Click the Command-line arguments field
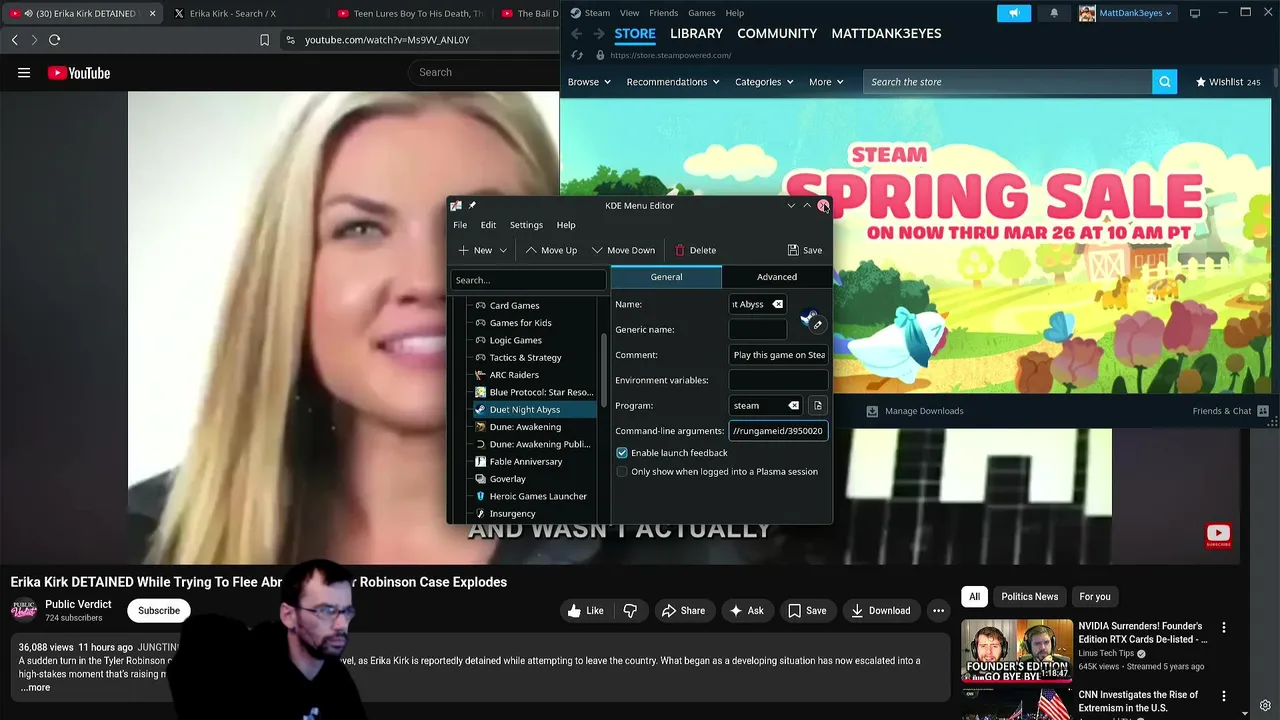Image resolution: width=1280 pixels, height=720 pixels. pos(778,431)
